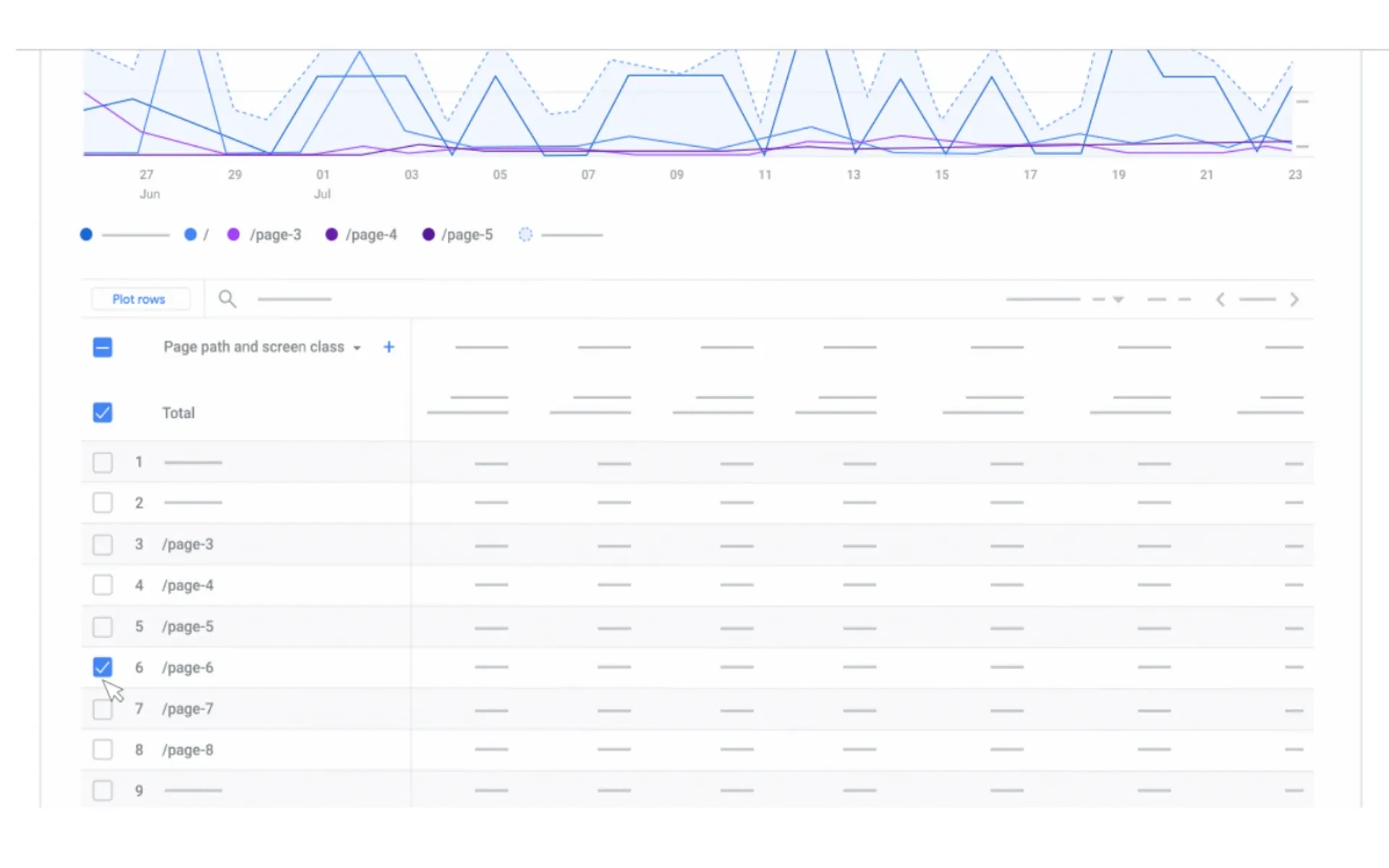Click the Plot rows button
Image resolution: width=1389 pixels, height=868 pixels.
(140, 299)
